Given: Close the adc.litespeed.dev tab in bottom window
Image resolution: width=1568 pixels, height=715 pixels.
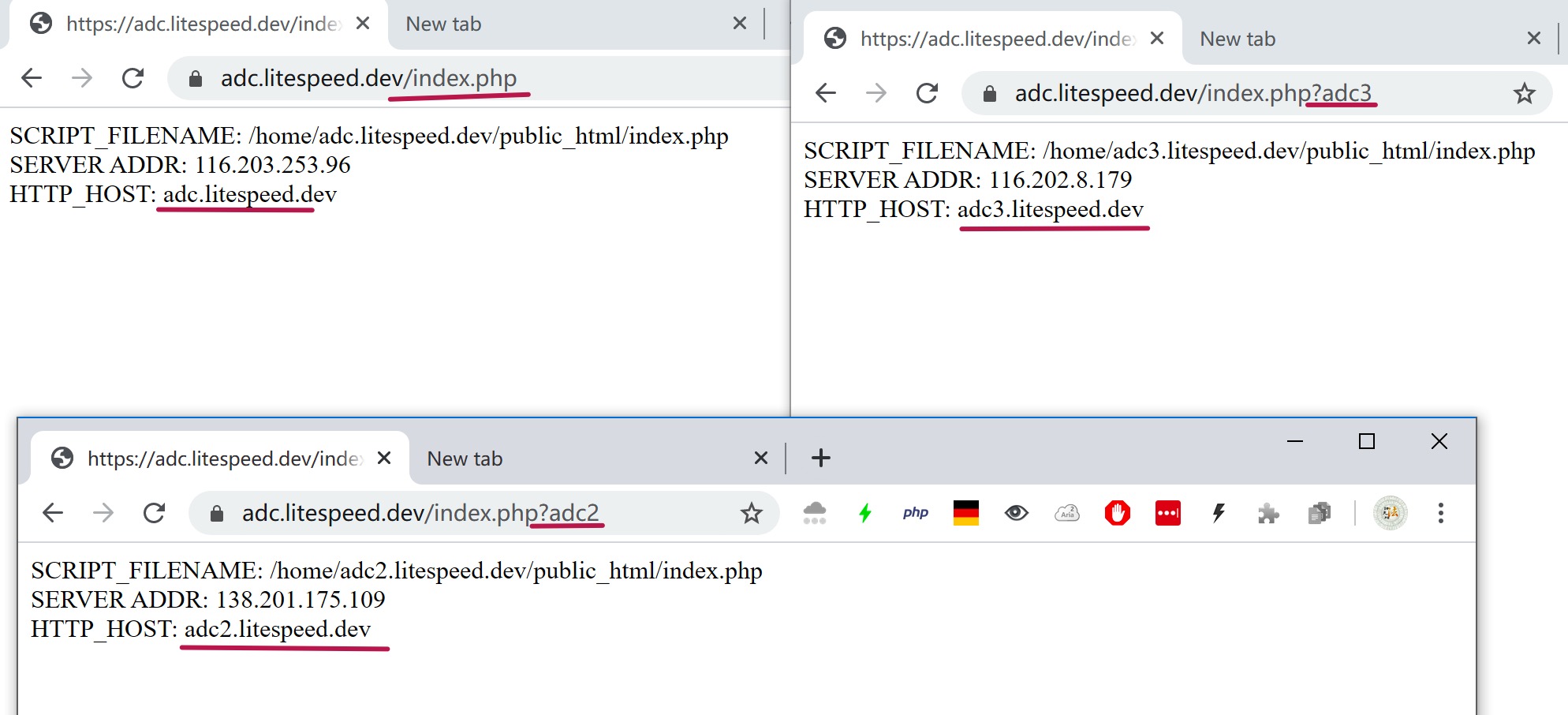Looking at the screenshot, I should tap(384, 458).
